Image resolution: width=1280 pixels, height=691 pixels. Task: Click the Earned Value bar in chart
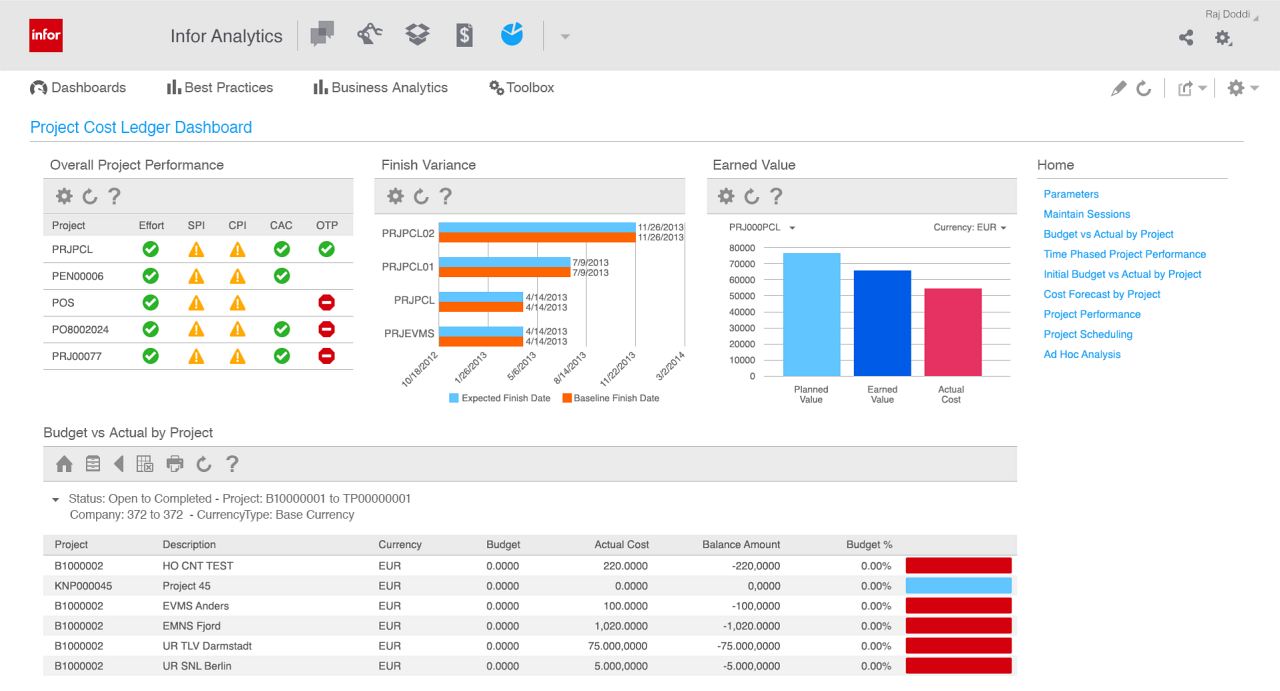tap(882, 324)
